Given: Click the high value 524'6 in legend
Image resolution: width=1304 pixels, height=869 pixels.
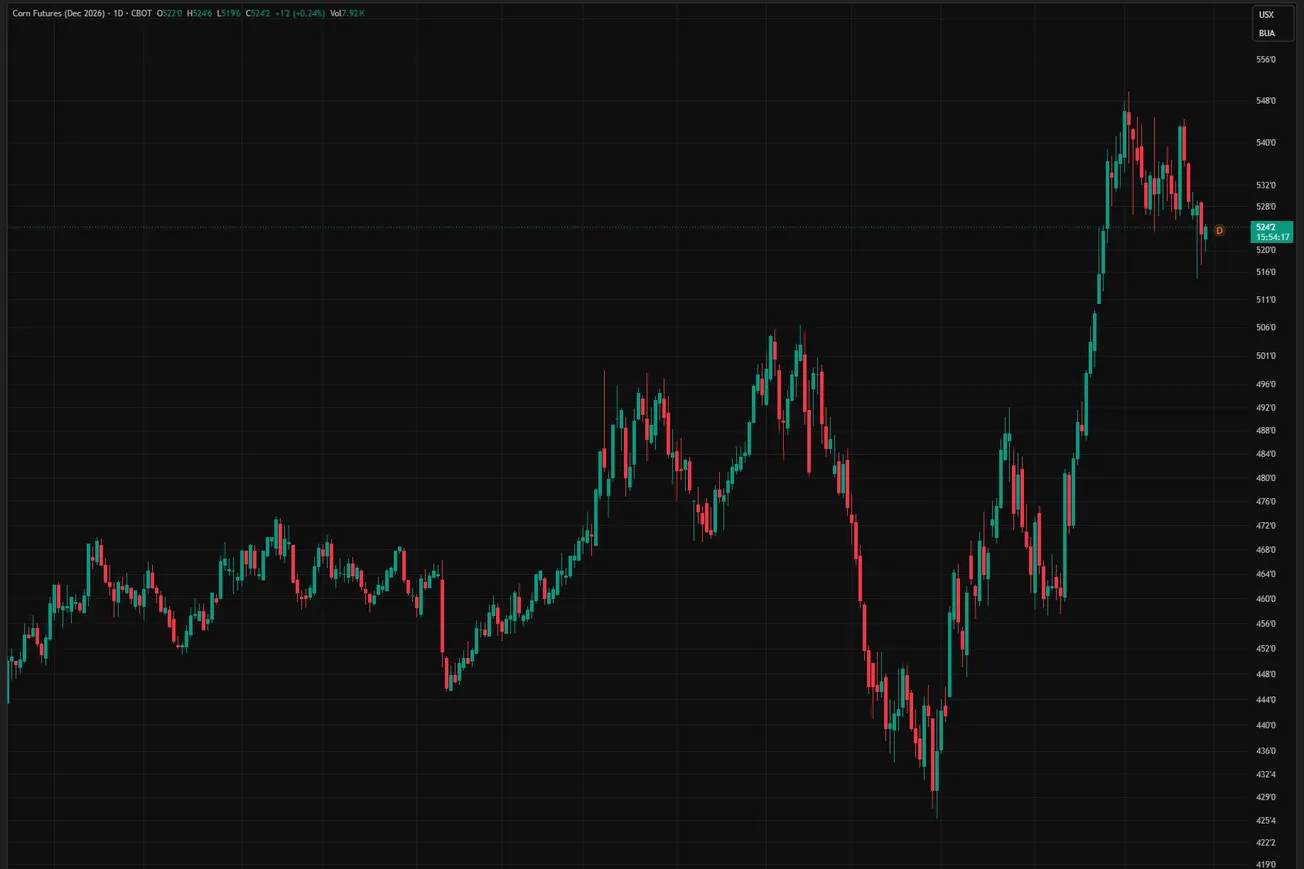Looking at the screenshot, I should [x=203, y=14].
